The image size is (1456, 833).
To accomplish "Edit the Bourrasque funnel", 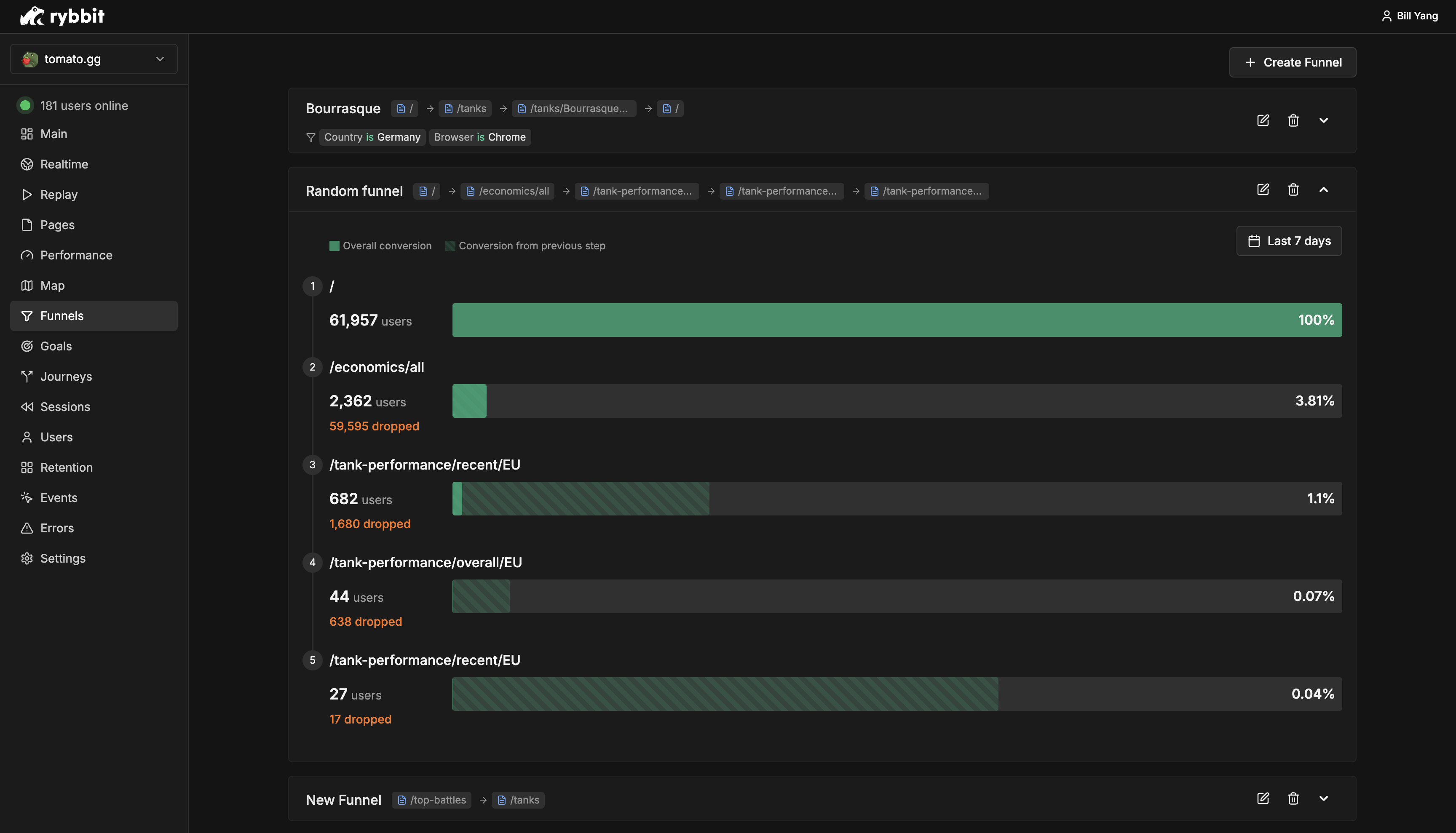I will click(1263, 120).
